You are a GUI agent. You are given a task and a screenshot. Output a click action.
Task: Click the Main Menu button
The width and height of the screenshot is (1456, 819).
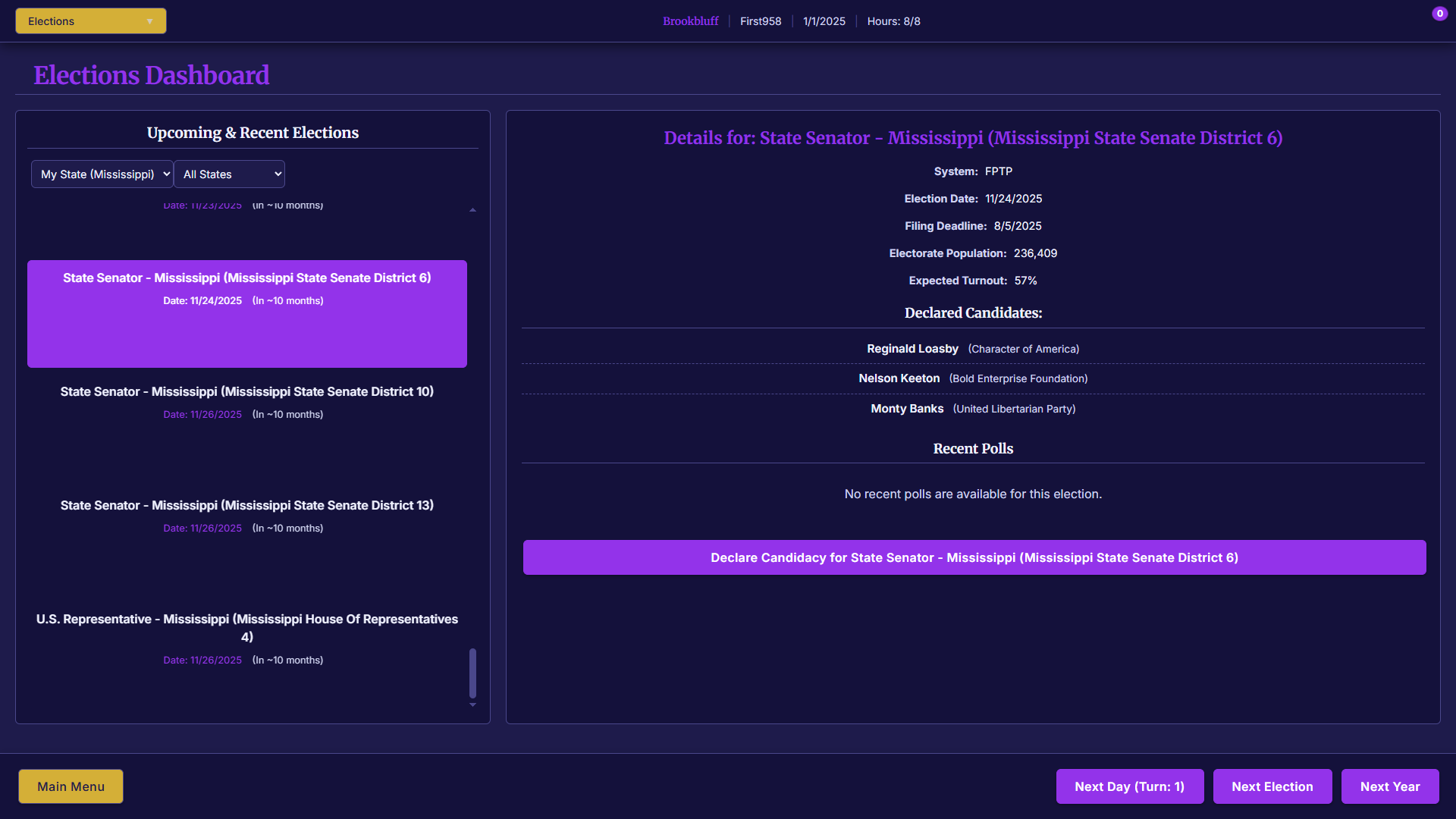[71, 786]
